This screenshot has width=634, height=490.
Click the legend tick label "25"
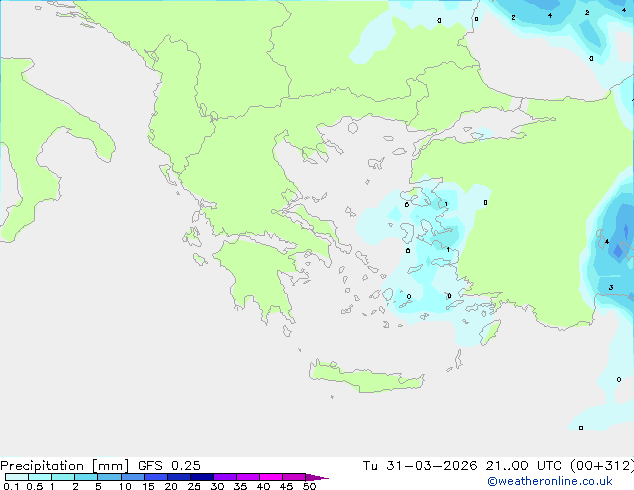point(194,486)
